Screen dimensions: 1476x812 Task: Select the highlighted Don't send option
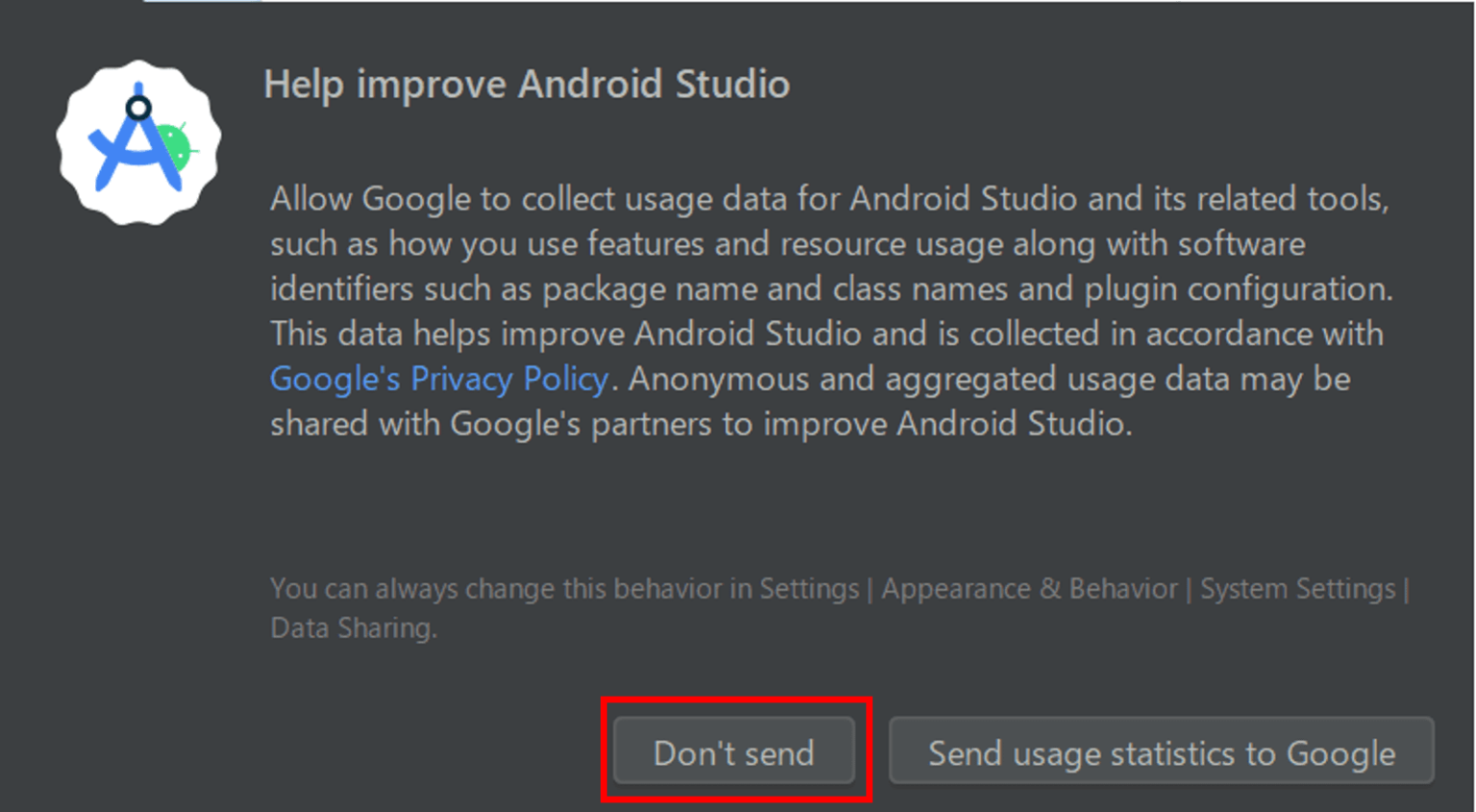coord(734,752)
